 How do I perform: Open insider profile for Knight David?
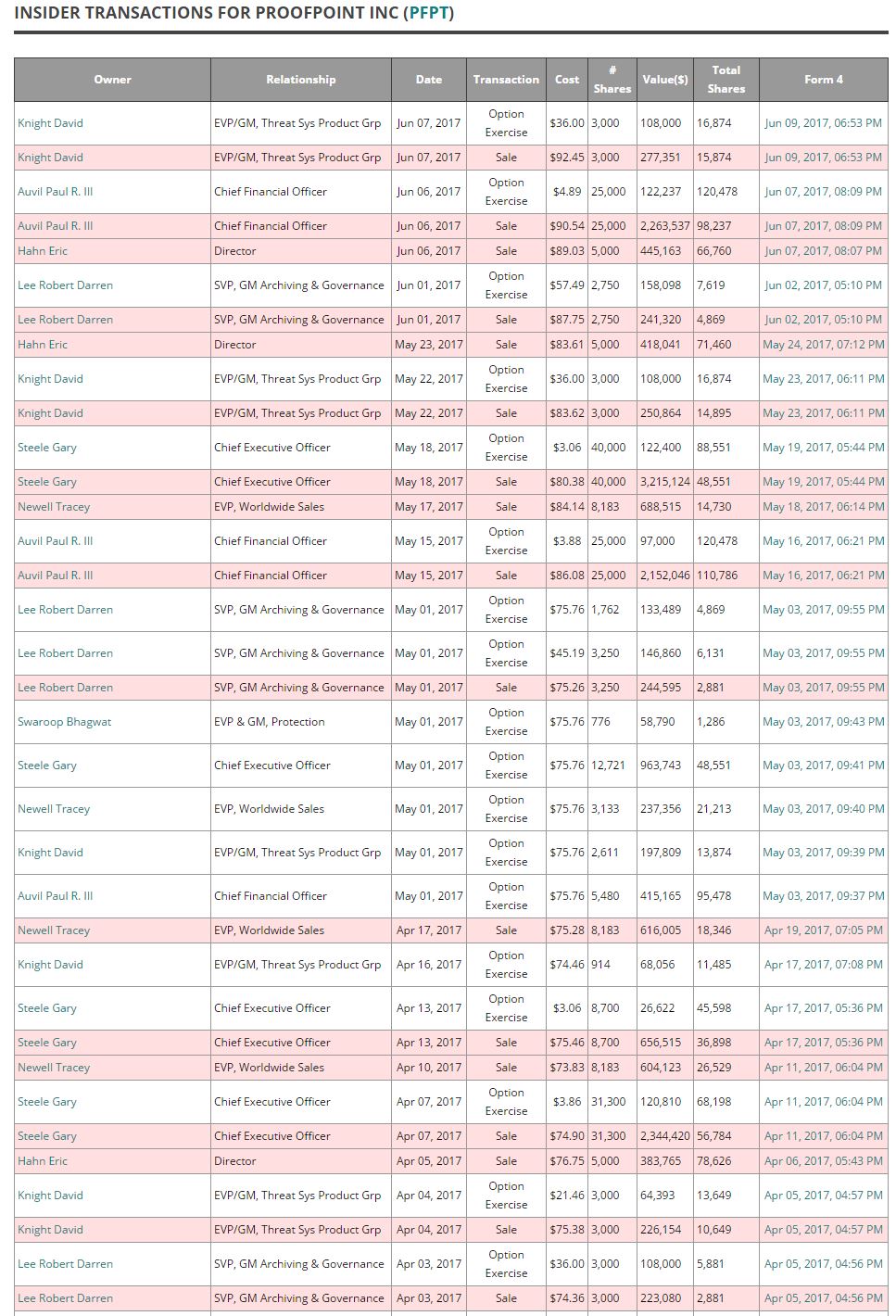click(50, 122)
